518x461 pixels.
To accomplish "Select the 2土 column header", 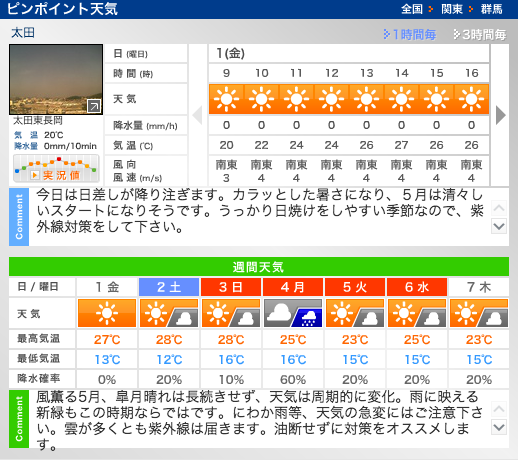I will [x=169, y=287].
